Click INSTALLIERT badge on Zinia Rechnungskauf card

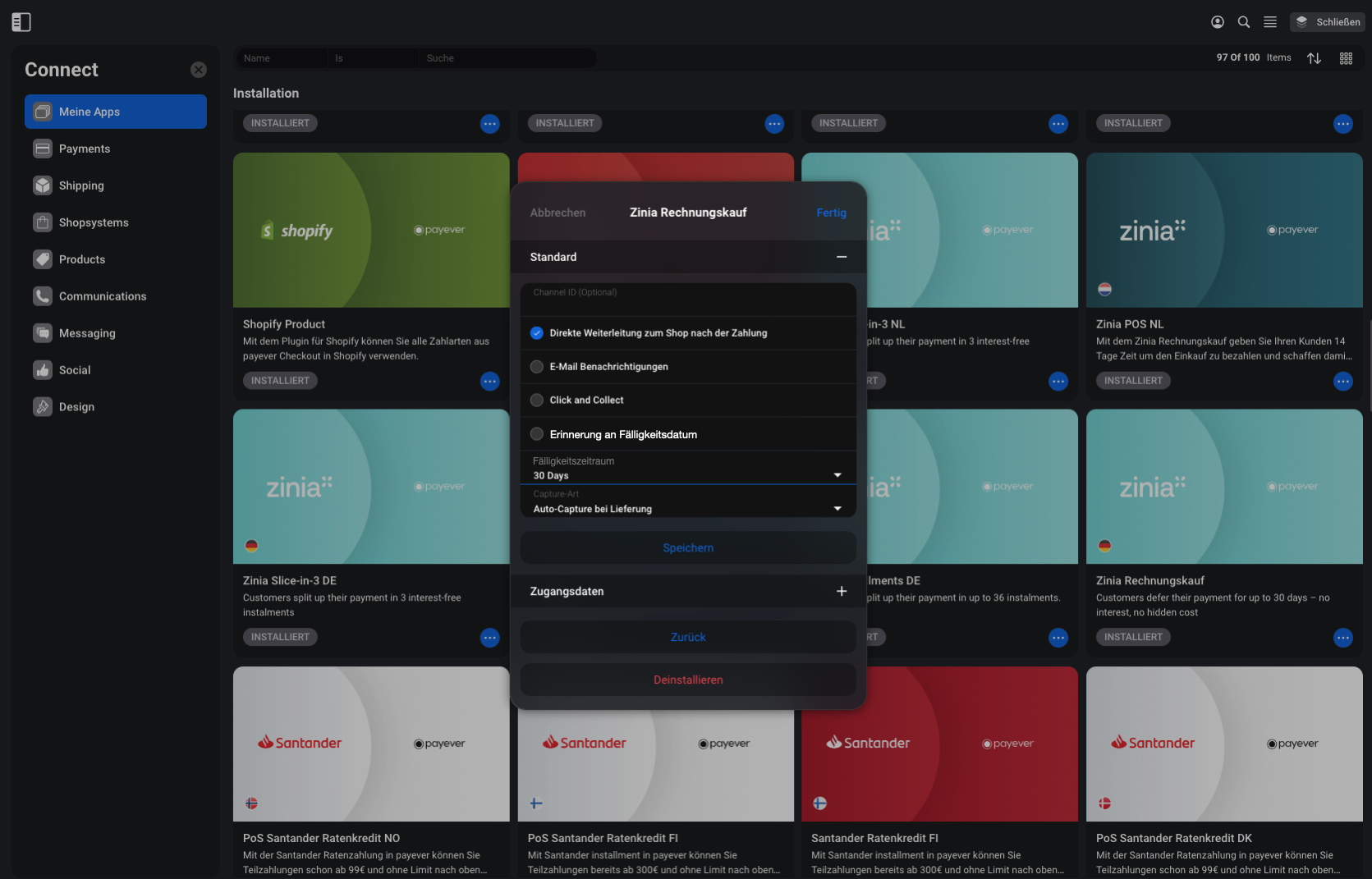(x=1133, y=637)
